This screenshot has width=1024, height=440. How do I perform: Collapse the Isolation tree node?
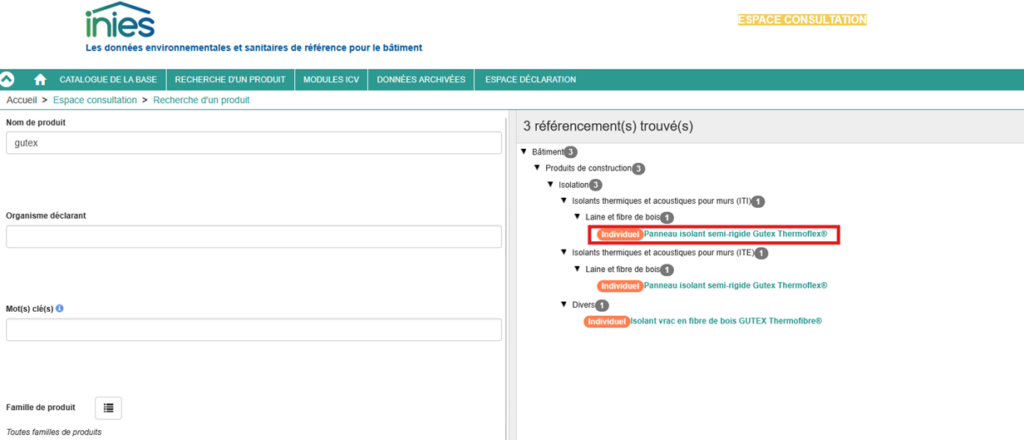pyautogui.click(x=550, y=185)
